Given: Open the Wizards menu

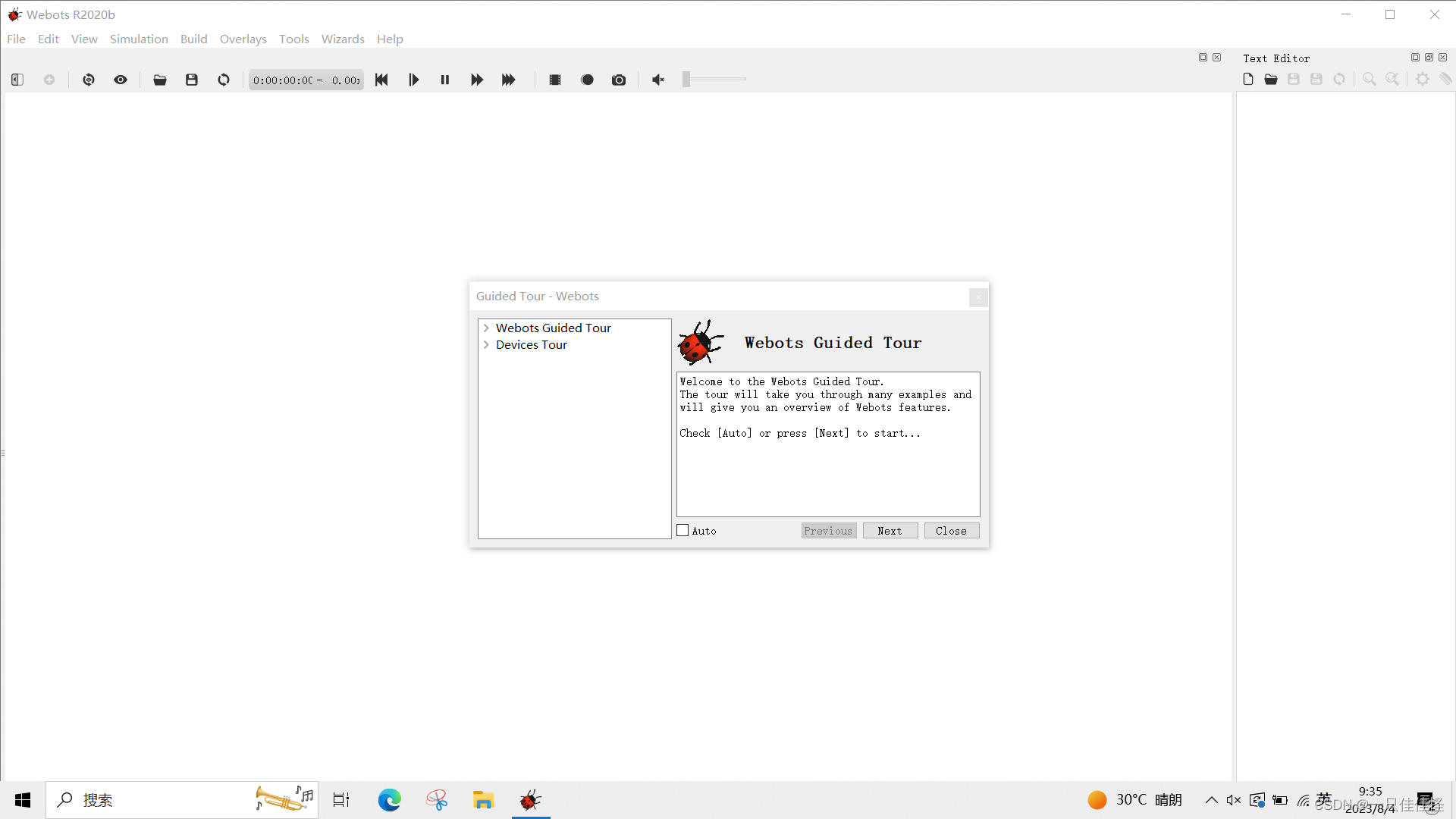Looking at the screenshot, I should [342, 39].
